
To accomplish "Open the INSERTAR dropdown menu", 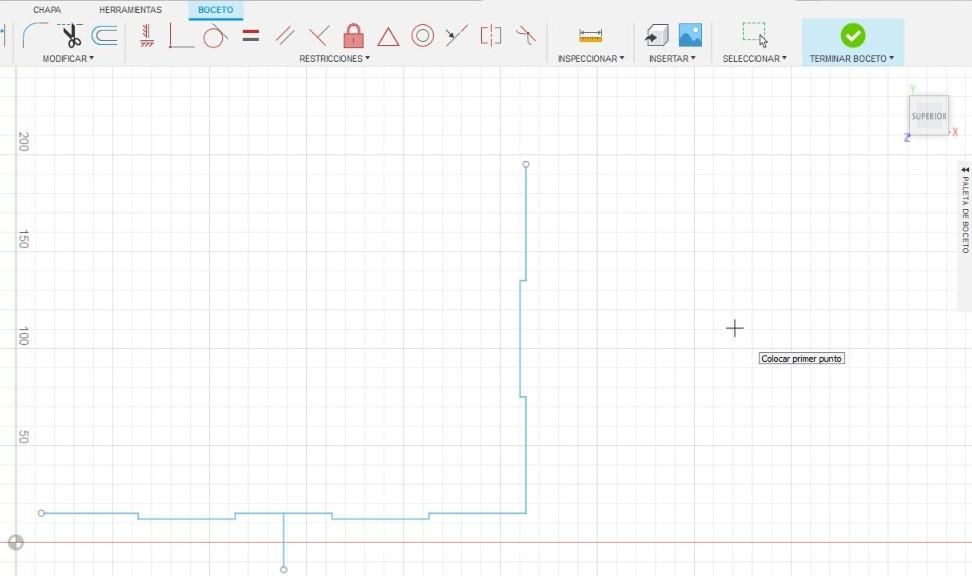I will point(672,58).
